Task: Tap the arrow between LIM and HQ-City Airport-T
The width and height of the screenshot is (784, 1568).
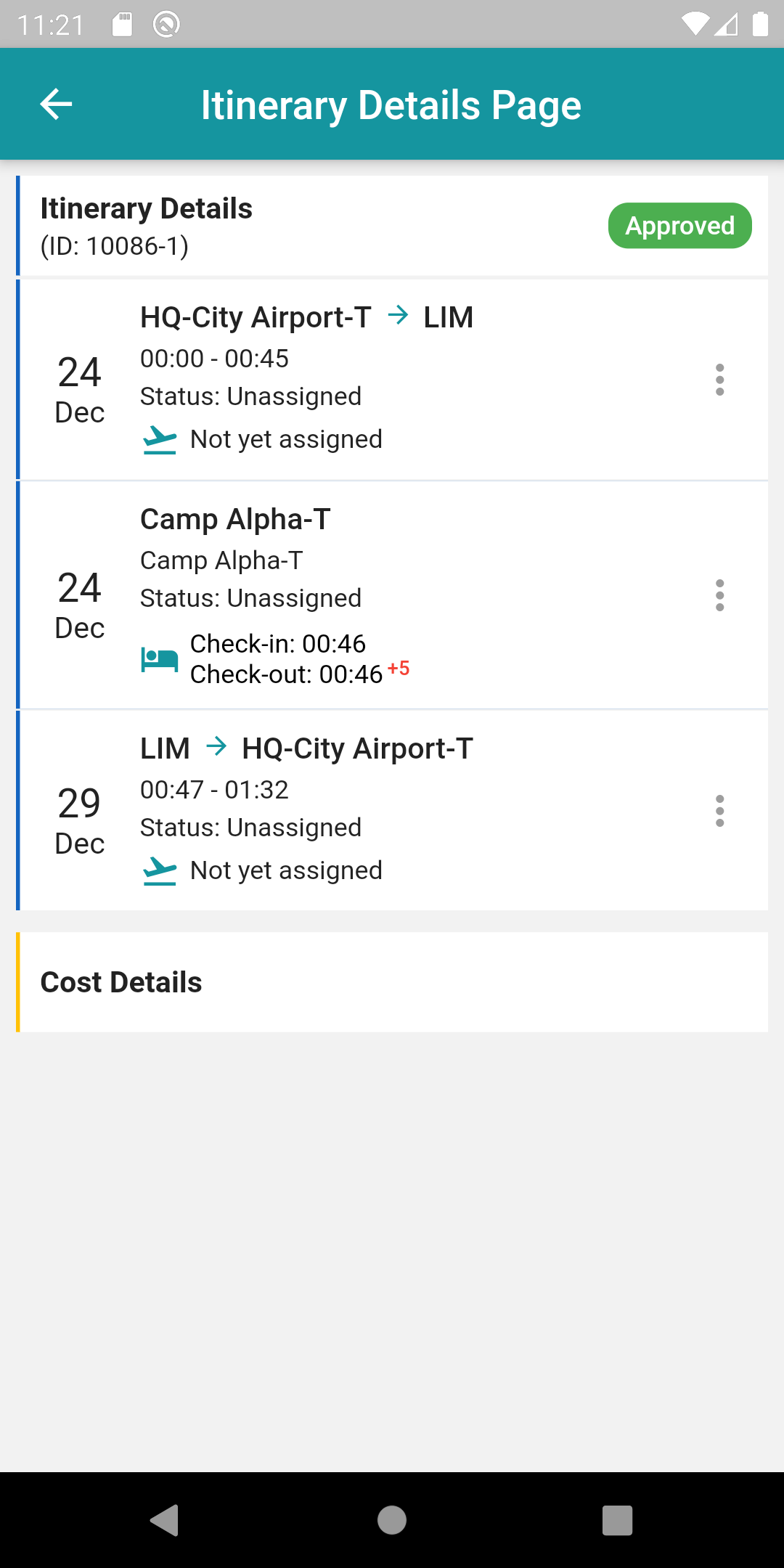Action: 216,746
